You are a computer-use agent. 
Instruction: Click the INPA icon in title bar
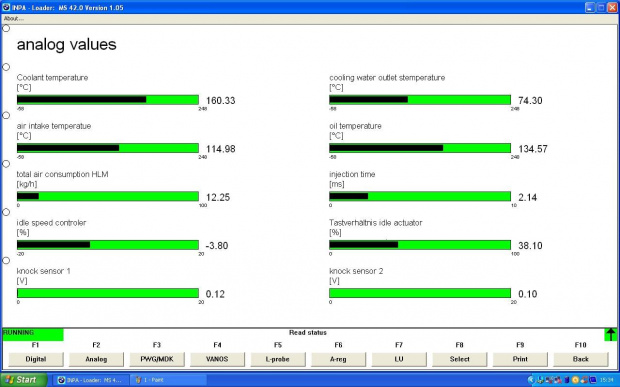tap(6, 7)
